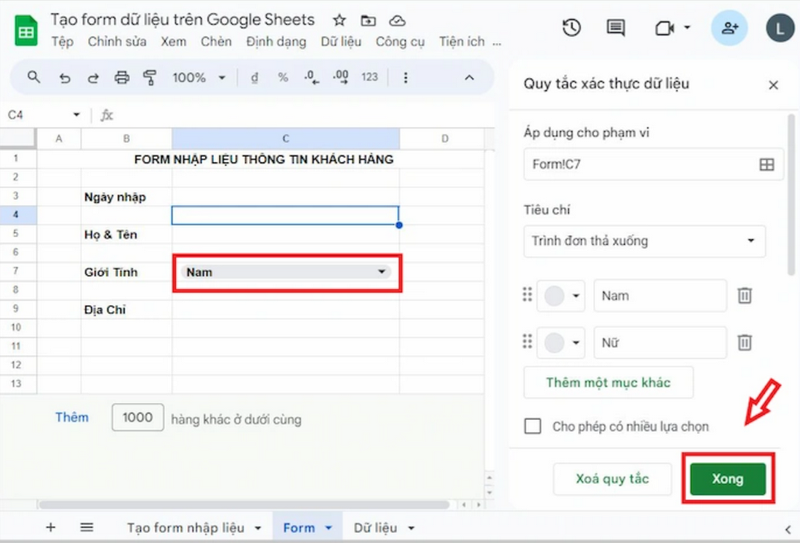Open version history clock icon
The width and height of the screenshot is (800, 543).
(x=571, y=28)
